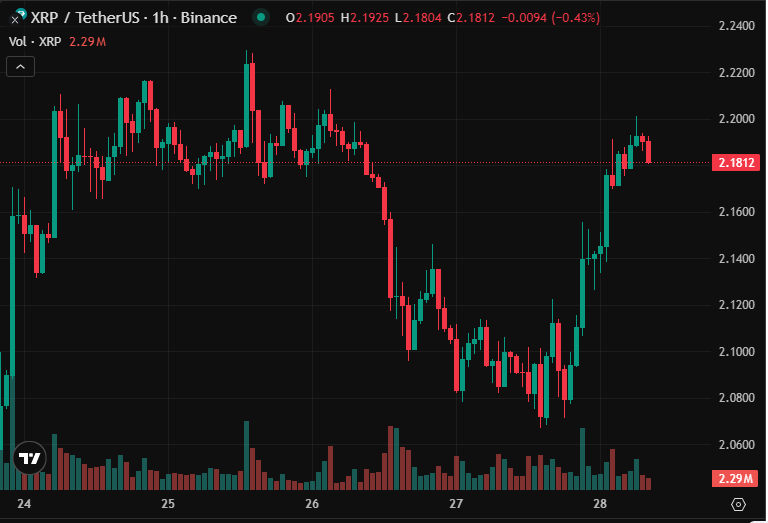The width and height of the screenshot is (768, 523).
Task: Click the 2.1812 current price label
Action: click(736, 163)
